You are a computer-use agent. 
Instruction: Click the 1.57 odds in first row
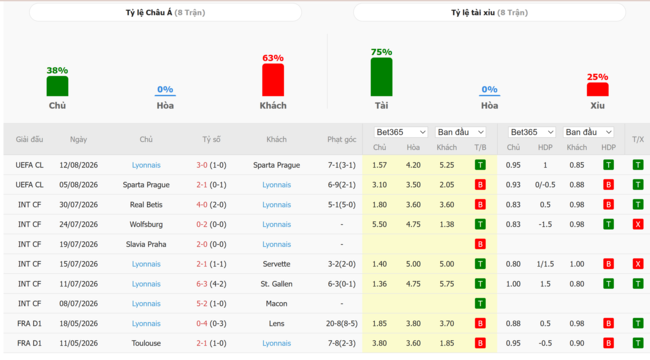click(x=379, y=165)
